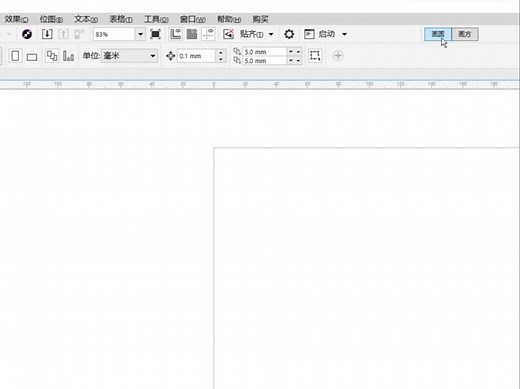Click the black circular search content icon

point(27,34)
